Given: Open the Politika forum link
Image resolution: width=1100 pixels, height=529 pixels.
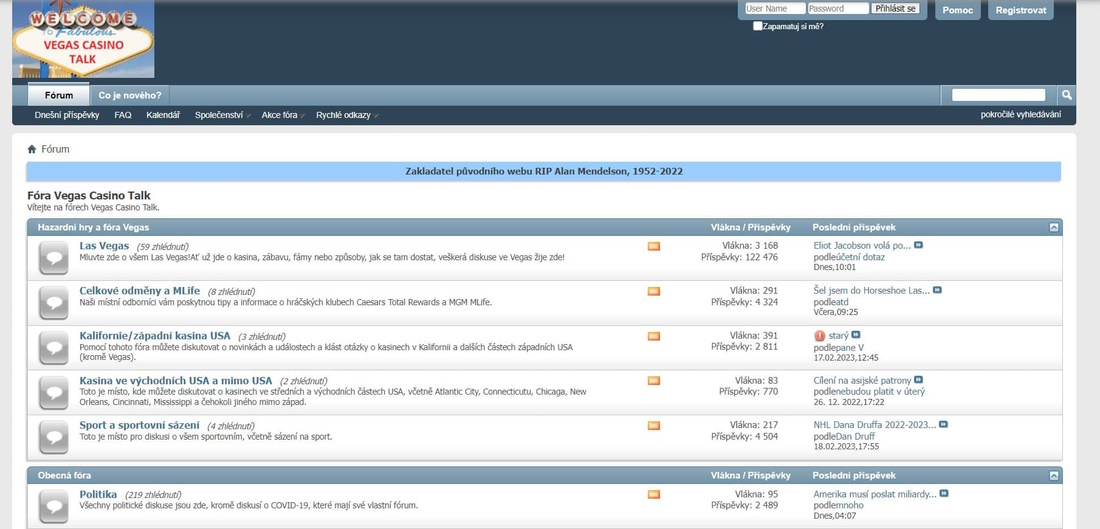Looking at the screenshot, I should coord(98,495).
